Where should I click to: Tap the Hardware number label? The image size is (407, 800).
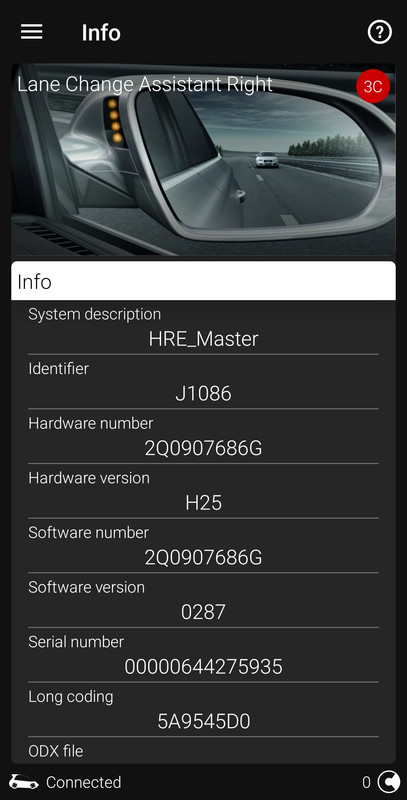tap(90, 423)
